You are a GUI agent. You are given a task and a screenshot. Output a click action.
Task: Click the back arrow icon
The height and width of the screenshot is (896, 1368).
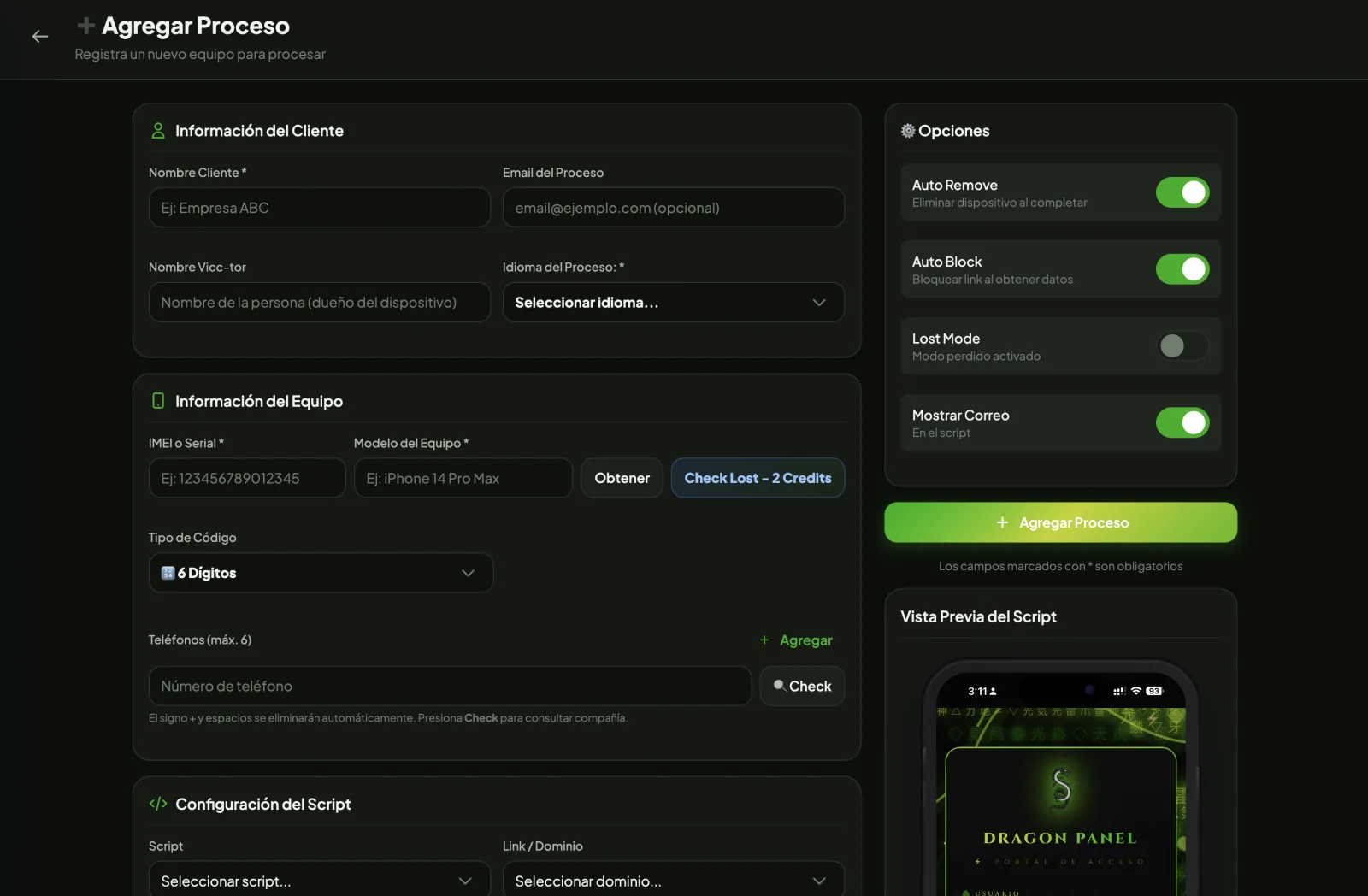tap(40, 36)
